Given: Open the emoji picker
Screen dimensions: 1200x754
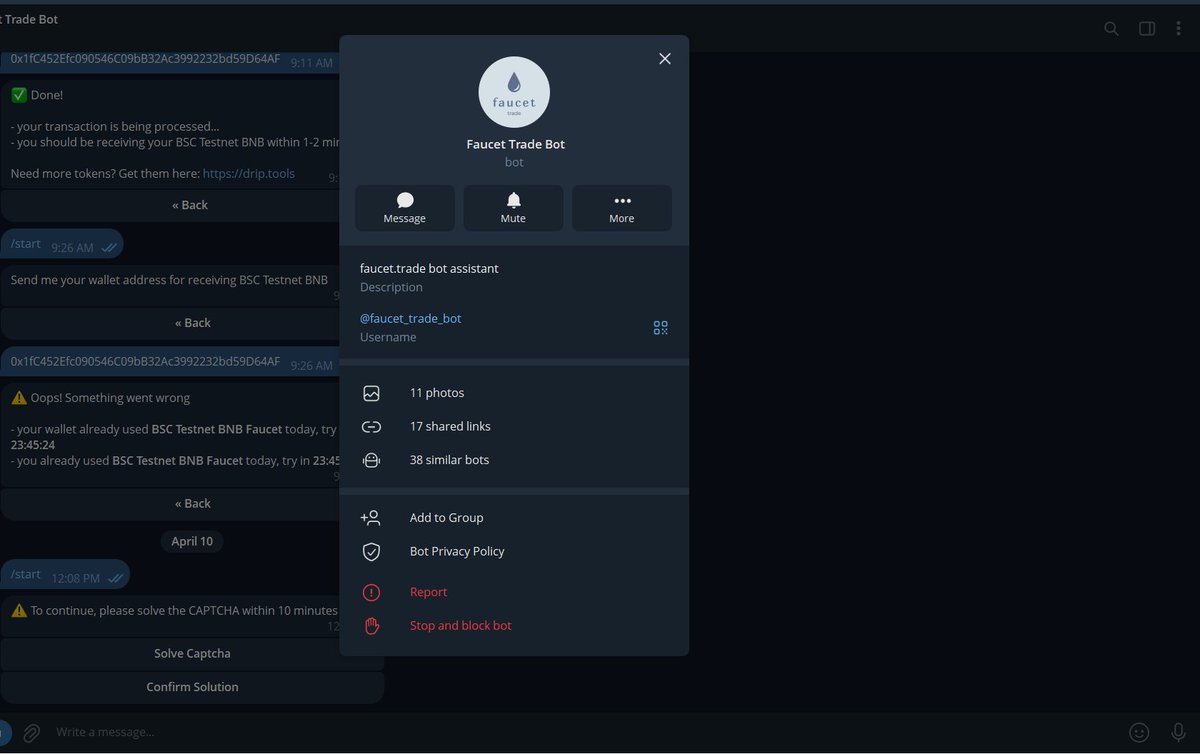Looking at the screenshot, I should (x=1139, y=732).
